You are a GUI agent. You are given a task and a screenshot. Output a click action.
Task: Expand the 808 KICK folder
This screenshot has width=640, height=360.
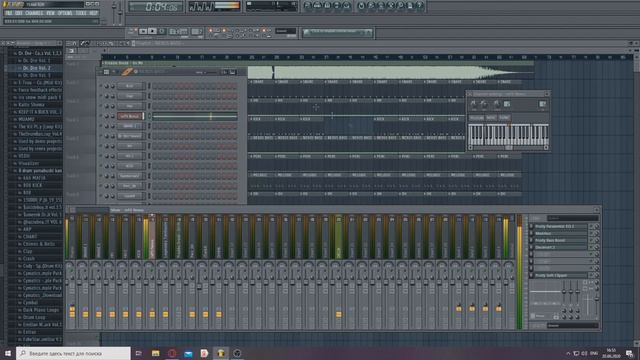coord(33,185)
